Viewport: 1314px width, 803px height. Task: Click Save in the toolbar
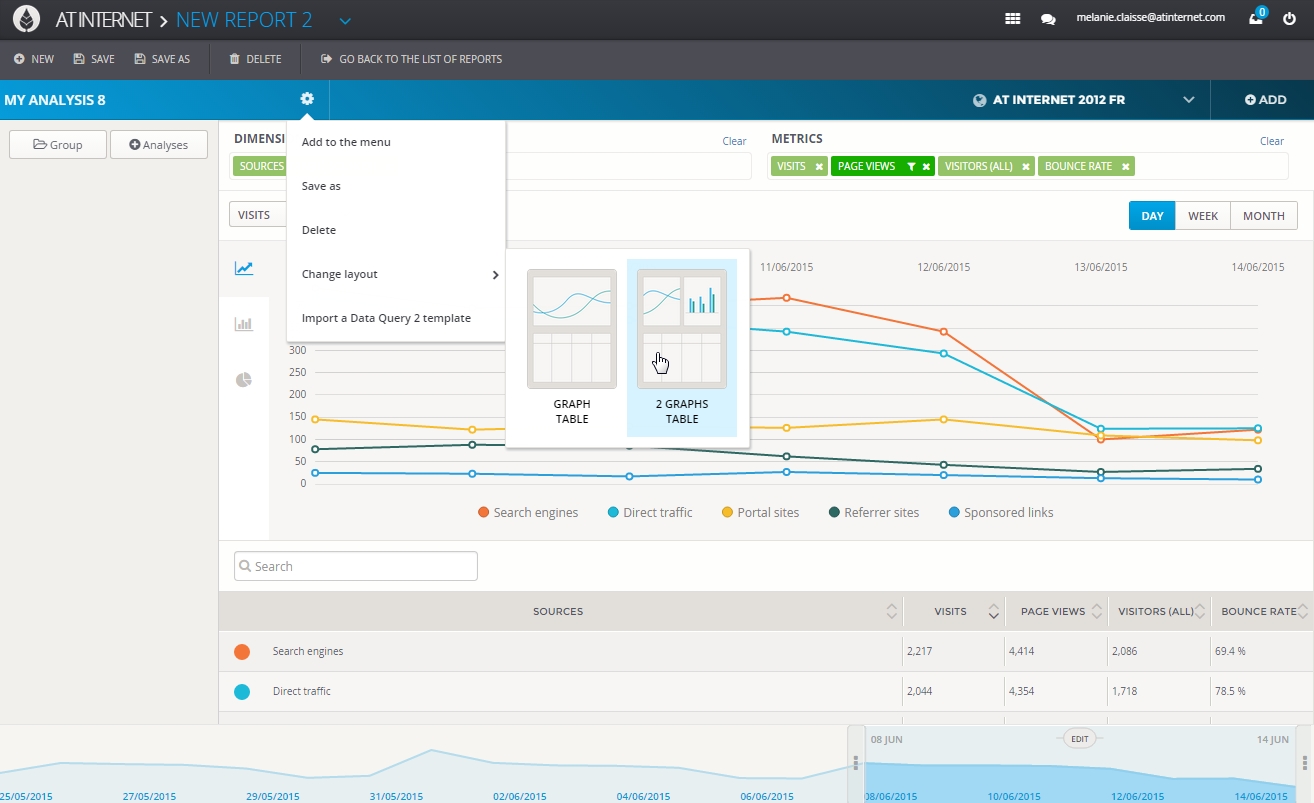(94, 59)
